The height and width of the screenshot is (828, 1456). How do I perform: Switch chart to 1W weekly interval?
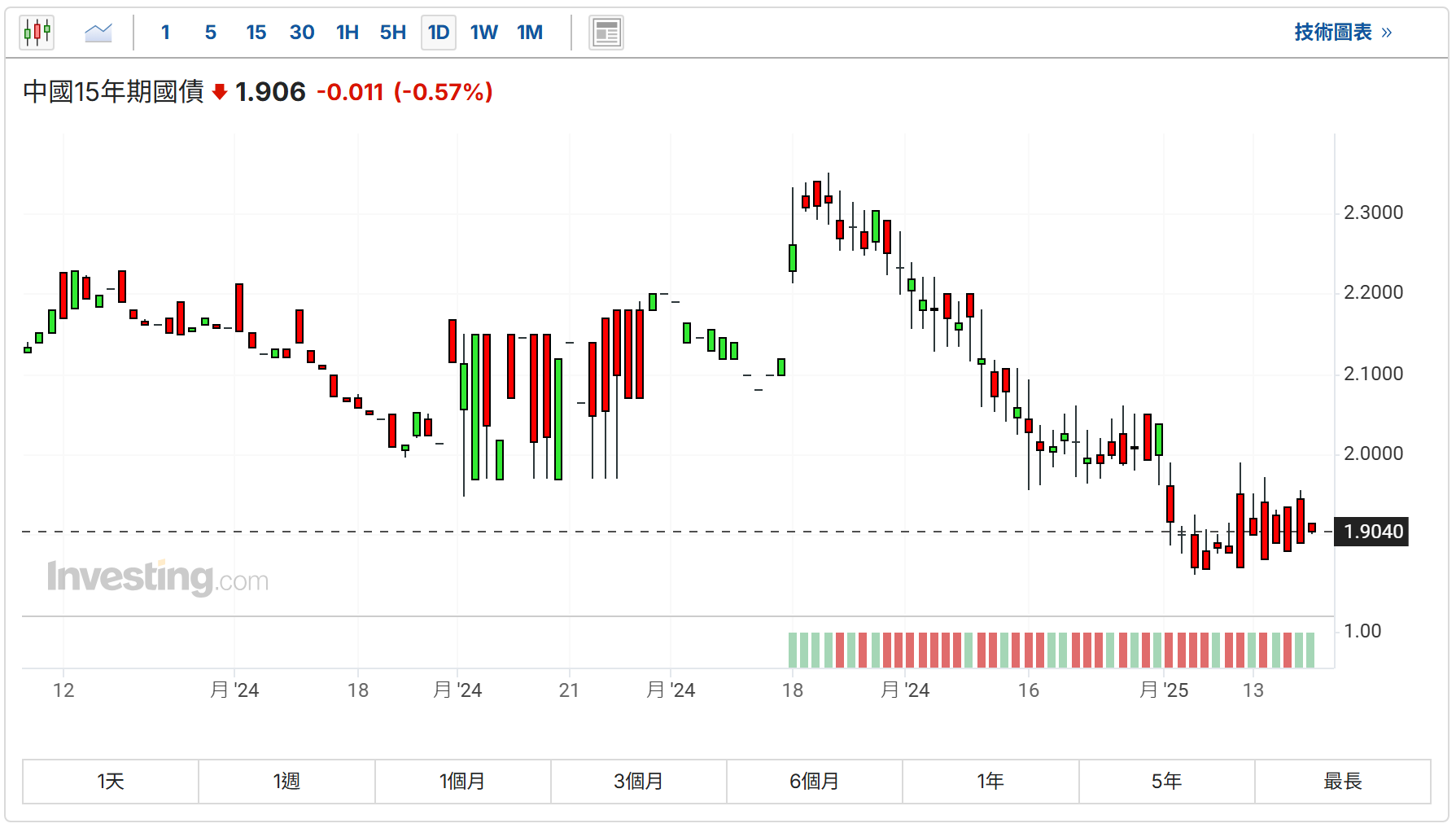pyautogui.click(x=484, y=33)
